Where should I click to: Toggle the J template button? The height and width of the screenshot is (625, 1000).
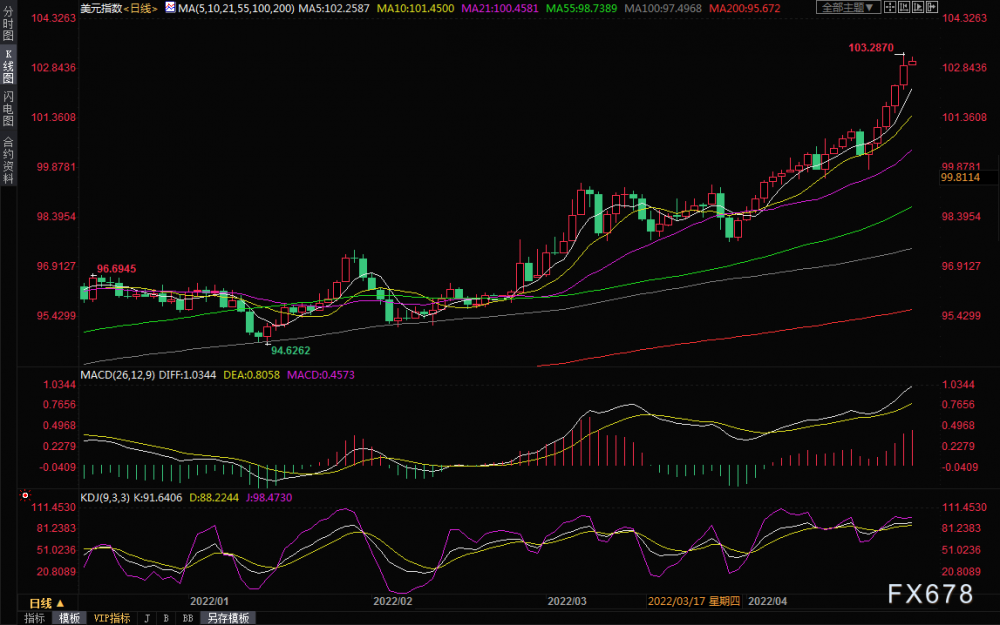[147, 618]
